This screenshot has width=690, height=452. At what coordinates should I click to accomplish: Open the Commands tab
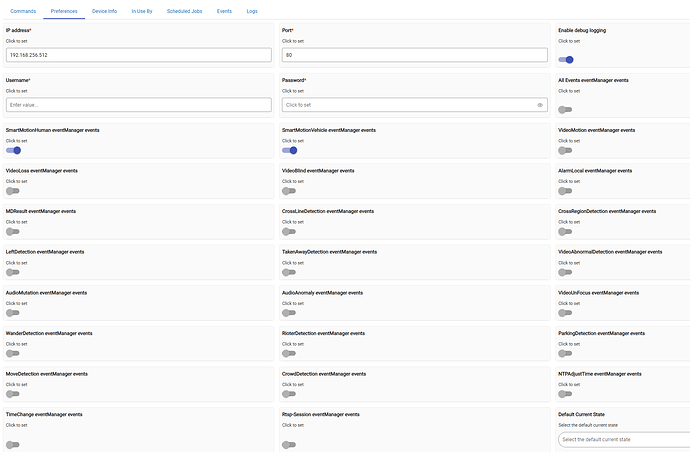22,10
